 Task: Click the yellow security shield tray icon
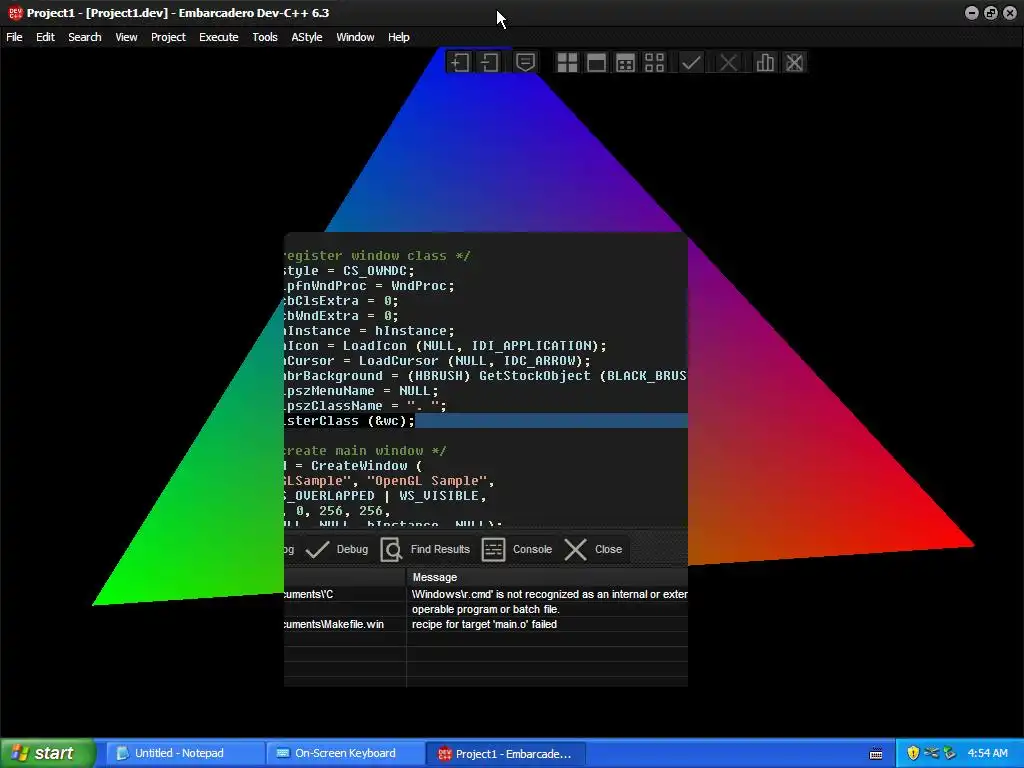[x=913, y=754]
